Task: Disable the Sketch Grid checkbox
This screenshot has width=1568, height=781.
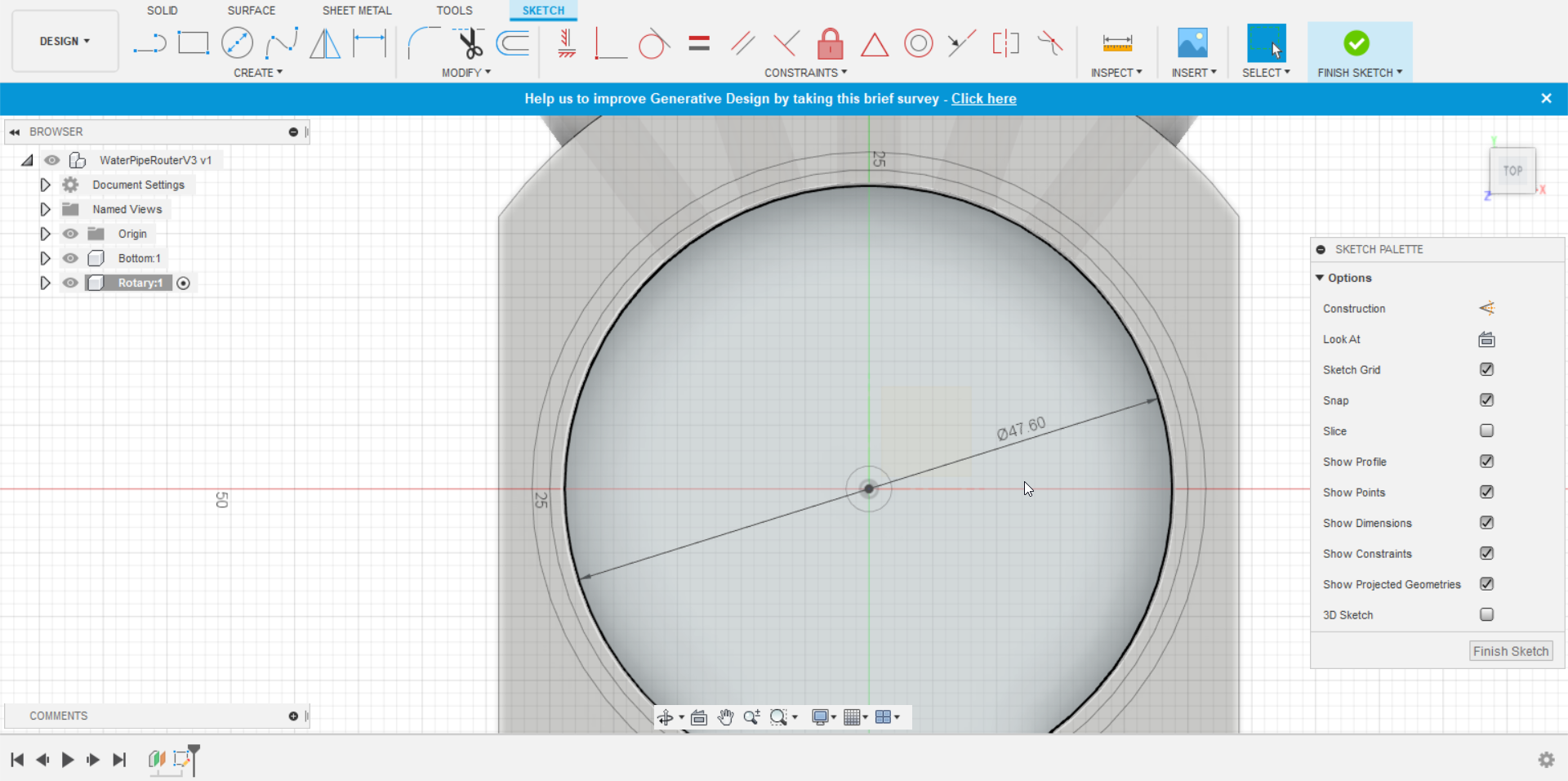Action: tap(1486, 369)
